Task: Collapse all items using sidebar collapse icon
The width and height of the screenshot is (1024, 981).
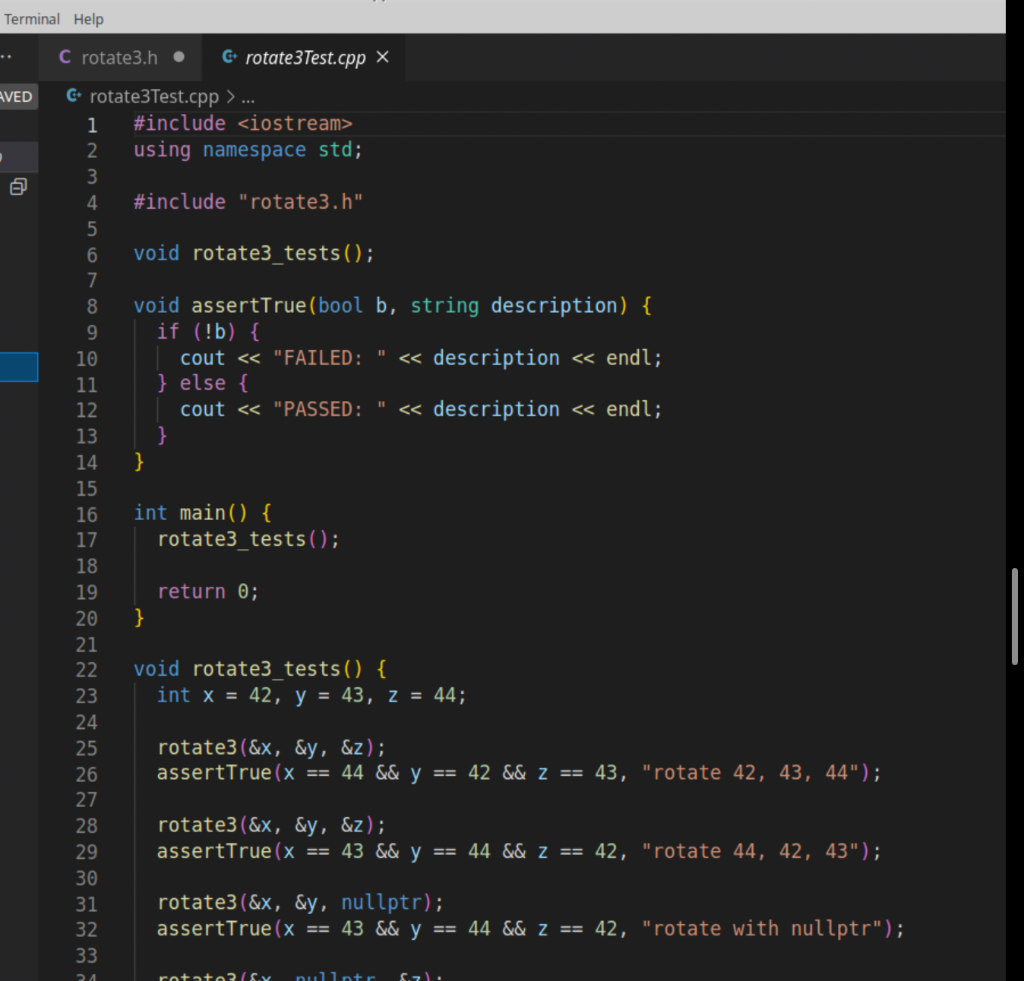Action: point(18,187)
